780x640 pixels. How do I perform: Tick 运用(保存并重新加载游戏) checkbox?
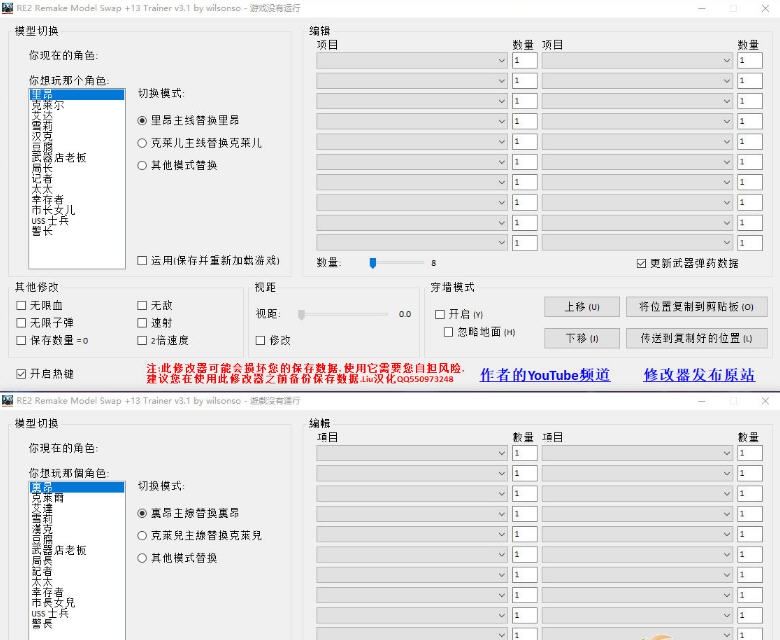[142, 261]
